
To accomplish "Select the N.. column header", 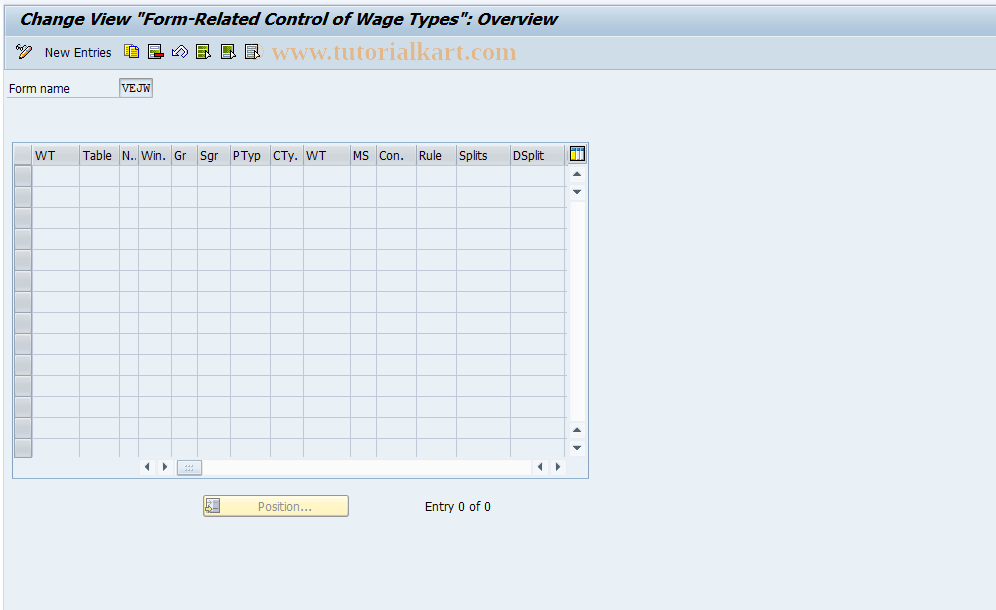I will [x=129, y=156].
